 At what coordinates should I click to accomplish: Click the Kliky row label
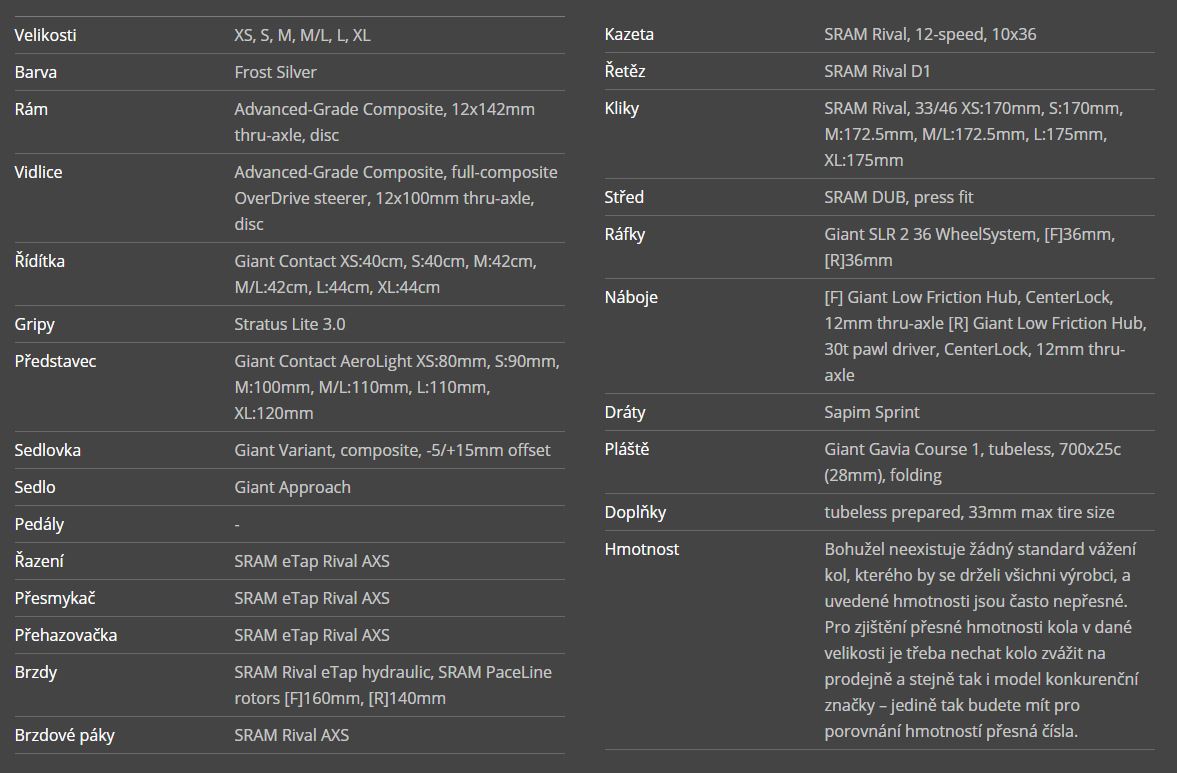622,108
